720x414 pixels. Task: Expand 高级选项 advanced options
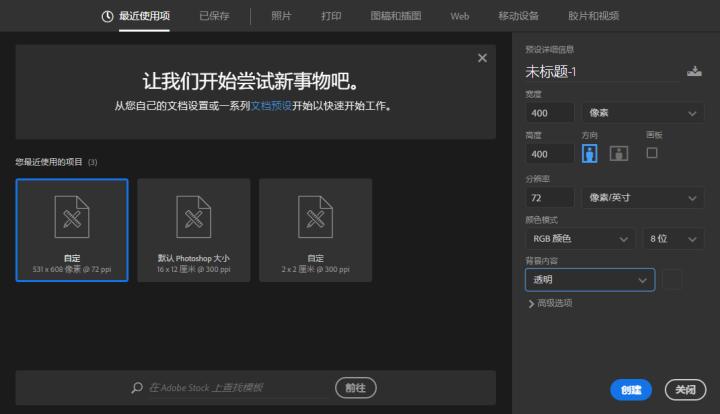tap(550, 303)
